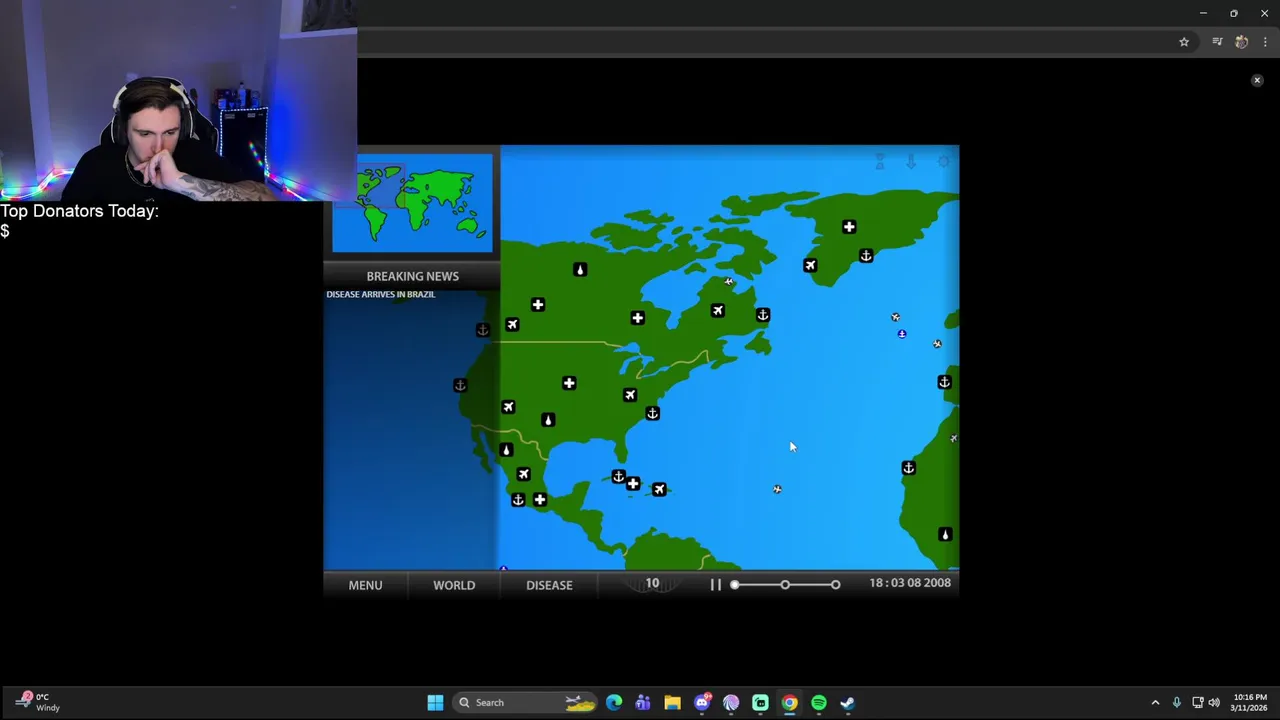Select the airport icon in Greenland

[x=810, y=265]
